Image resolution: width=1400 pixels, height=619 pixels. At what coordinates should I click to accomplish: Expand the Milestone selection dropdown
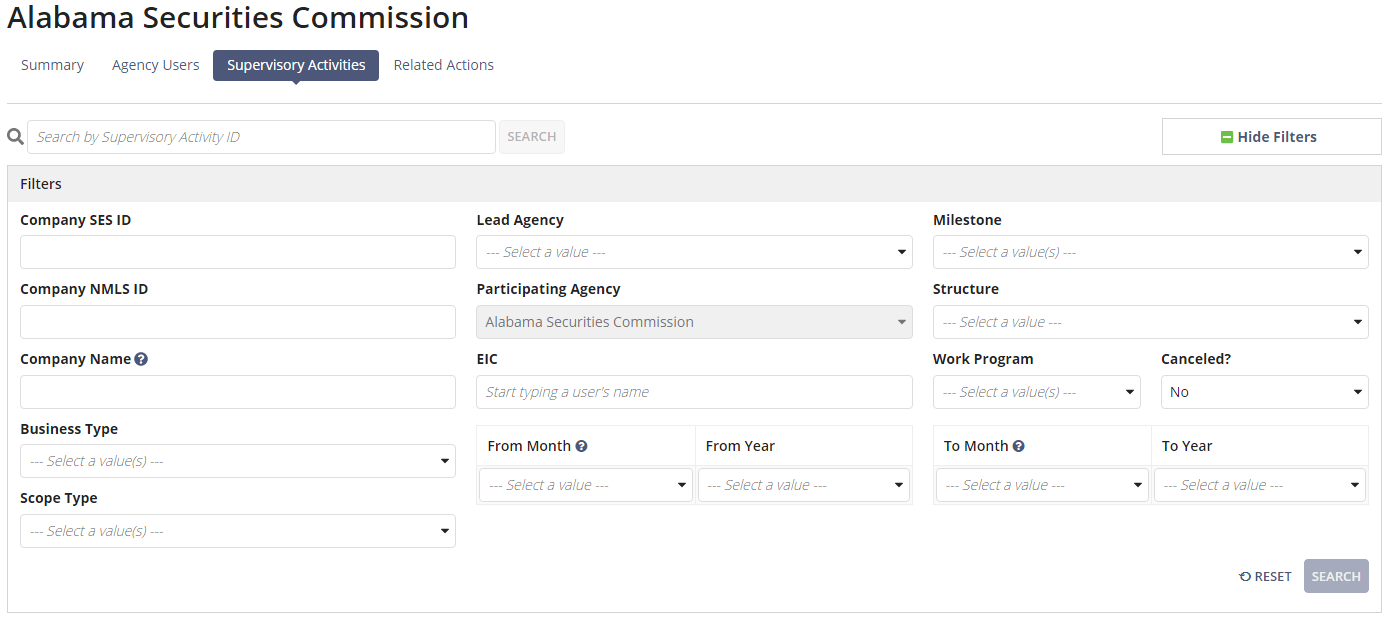pos(1151,252)
